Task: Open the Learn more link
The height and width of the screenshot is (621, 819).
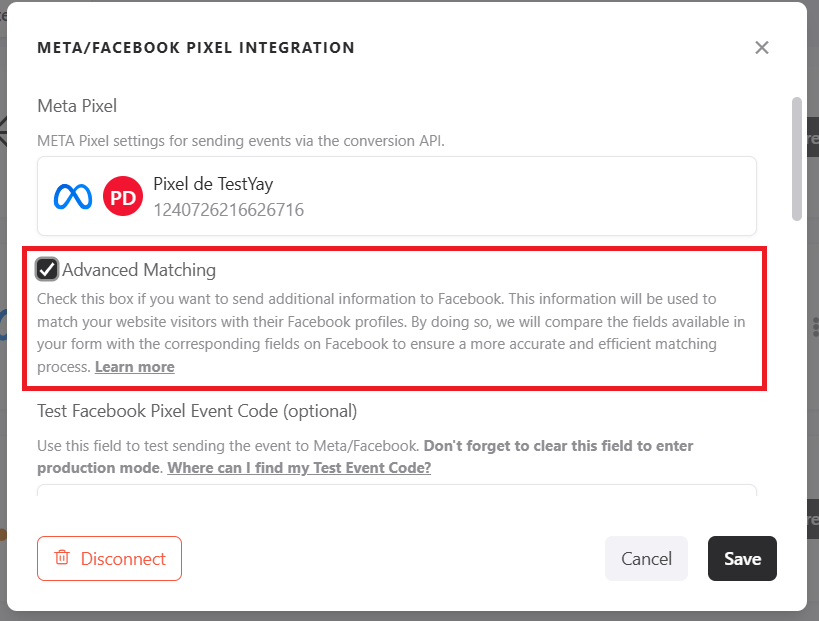Action: (134, 367)
